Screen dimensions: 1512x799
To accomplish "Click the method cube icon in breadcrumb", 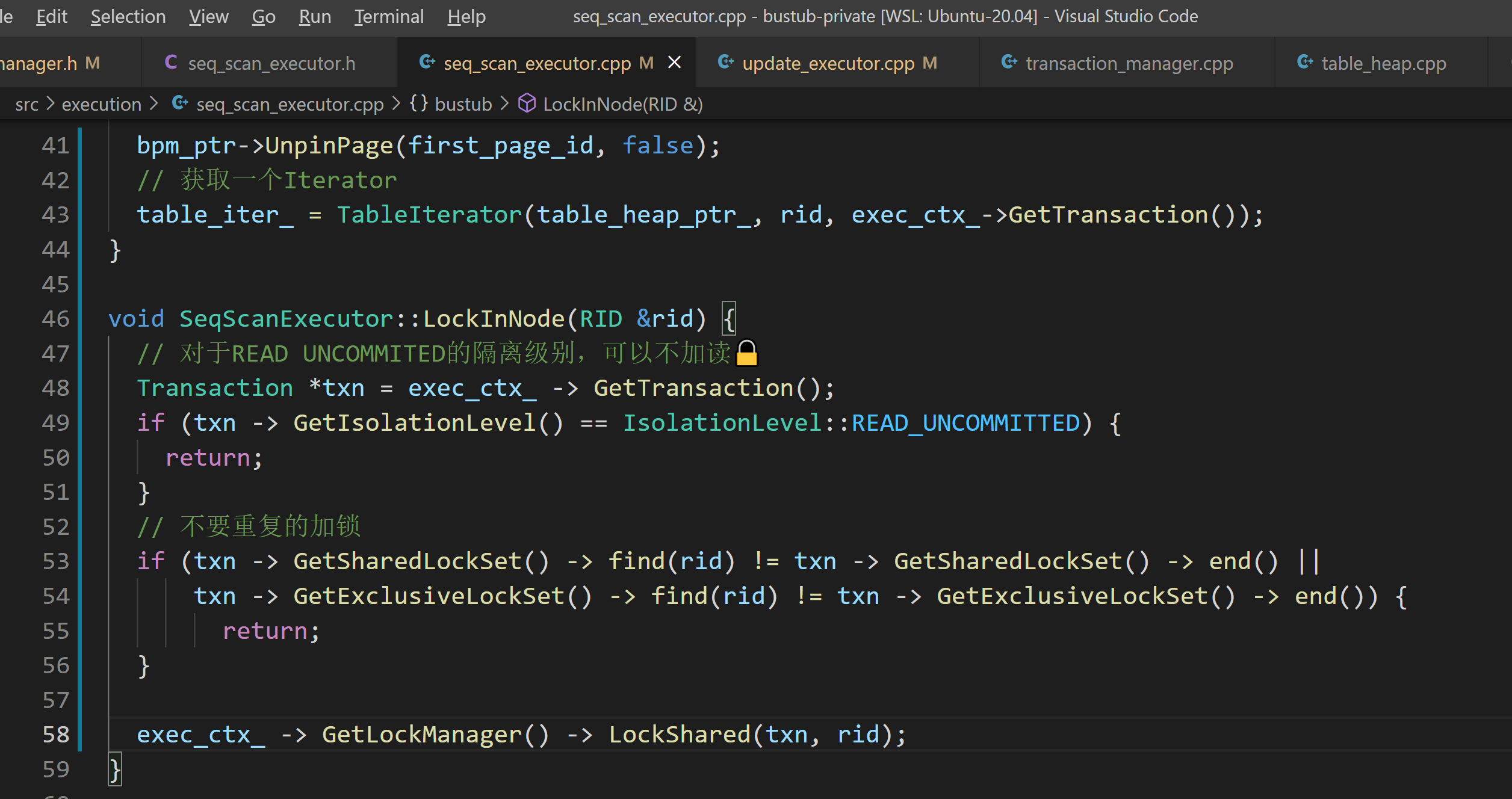I will click(x=527, y=103).
